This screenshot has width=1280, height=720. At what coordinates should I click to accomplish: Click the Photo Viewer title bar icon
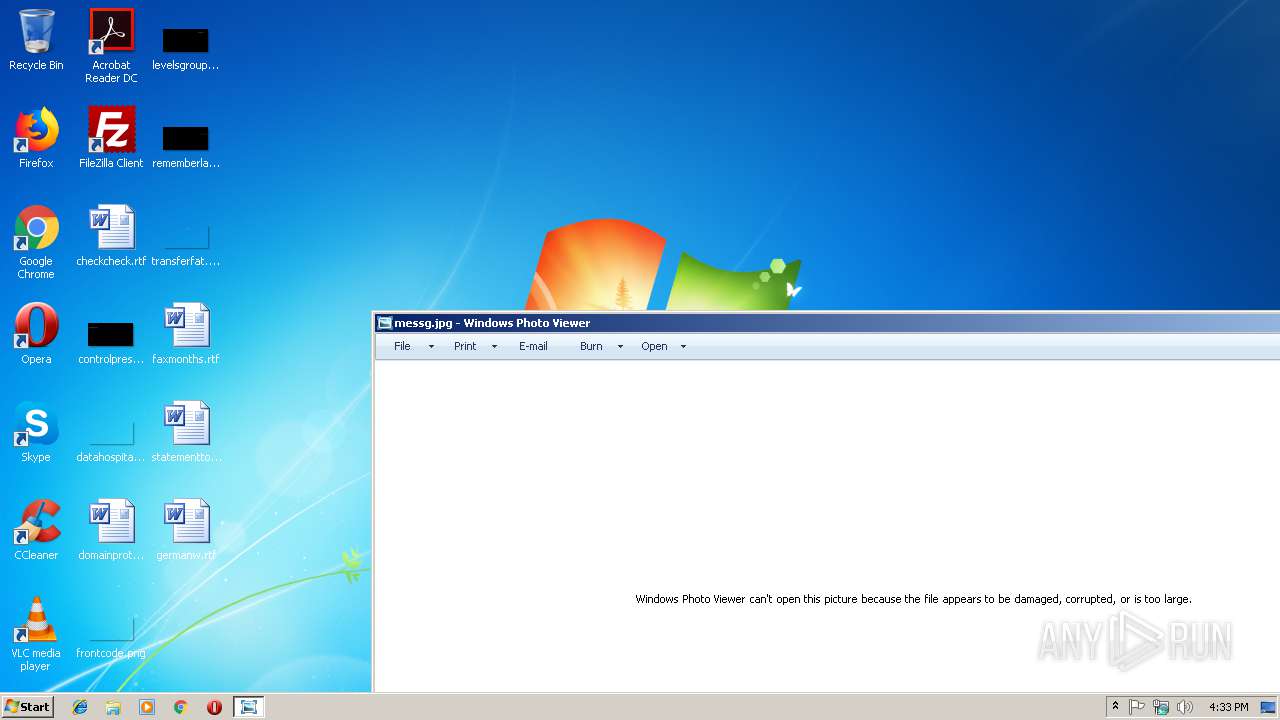coord(384,323)
